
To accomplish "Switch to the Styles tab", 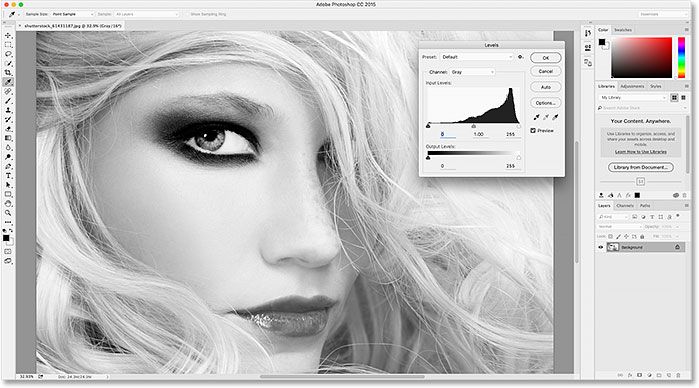I will (x=655, y=86).
